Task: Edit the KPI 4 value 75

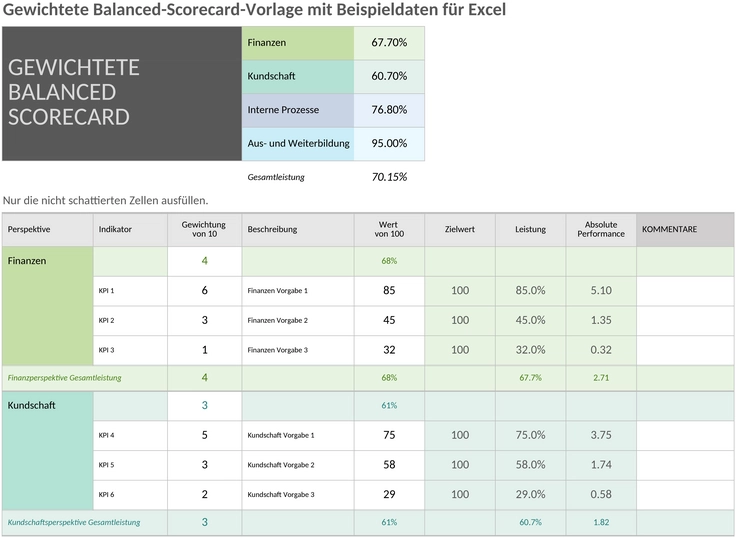Action: (x=389, y=436)
